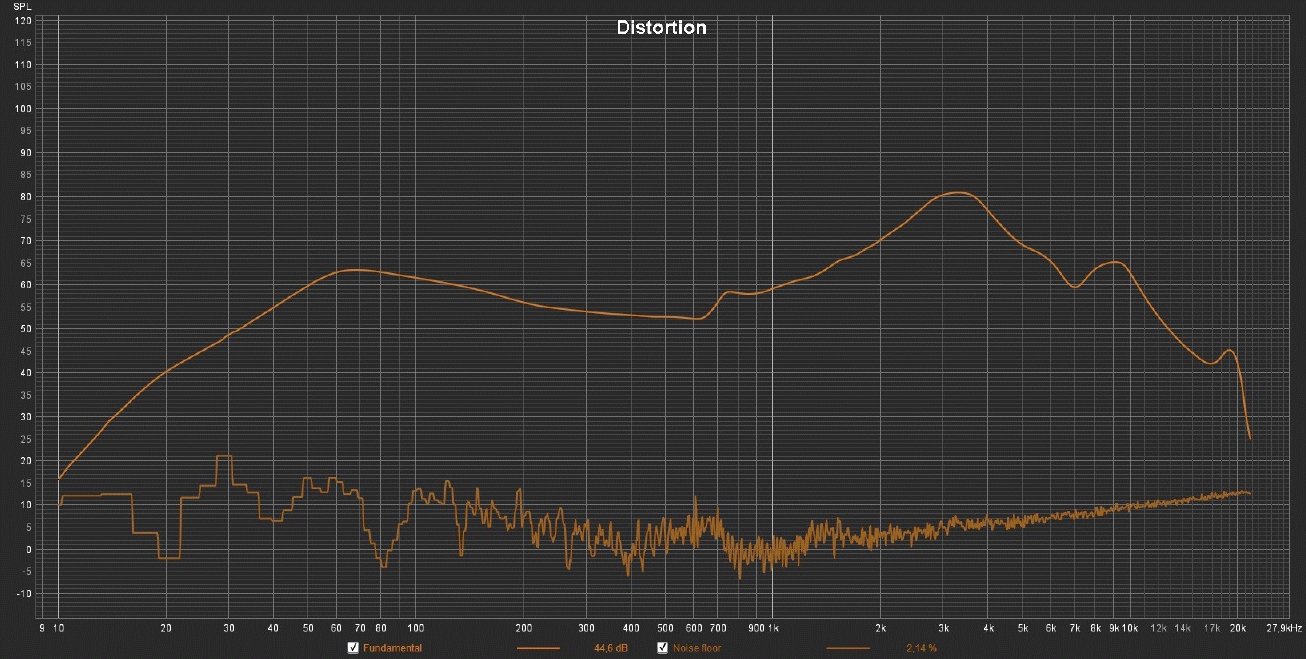Click the 20k frequency axis label

point(1238,628)
